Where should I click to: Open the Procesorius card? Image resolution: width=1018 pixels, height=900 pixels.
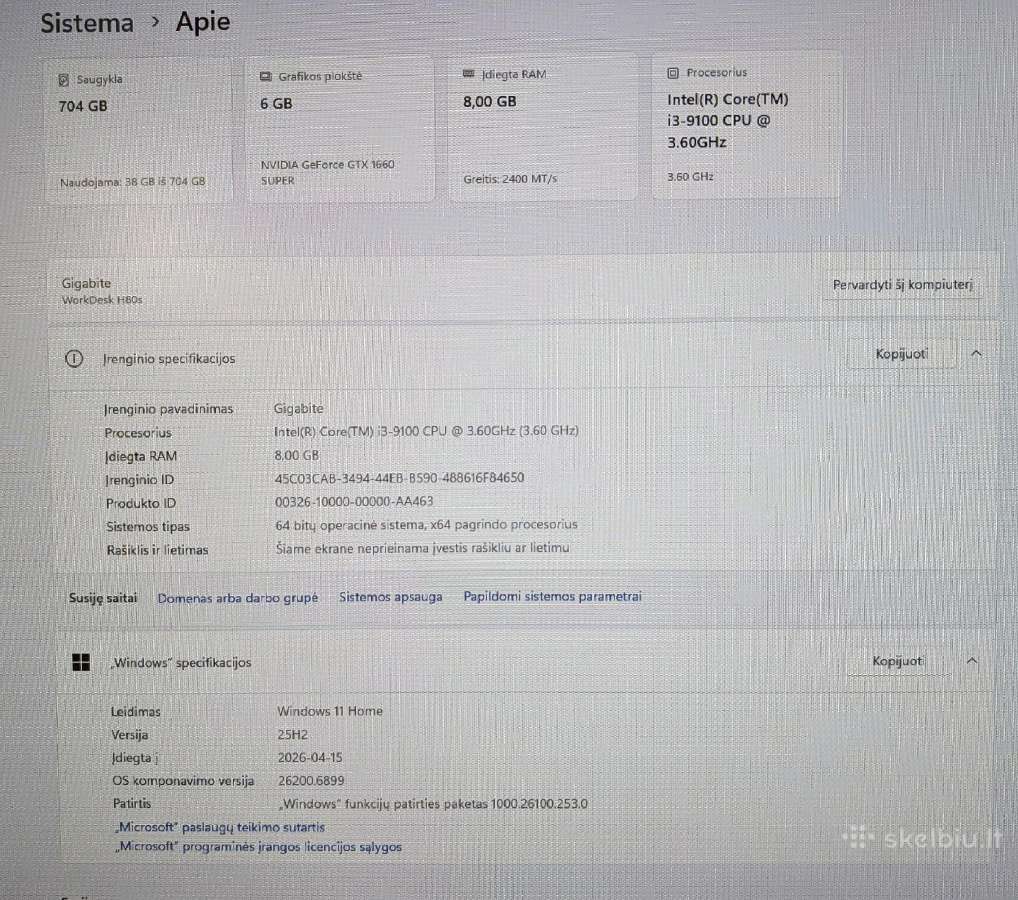click(747, 125)
